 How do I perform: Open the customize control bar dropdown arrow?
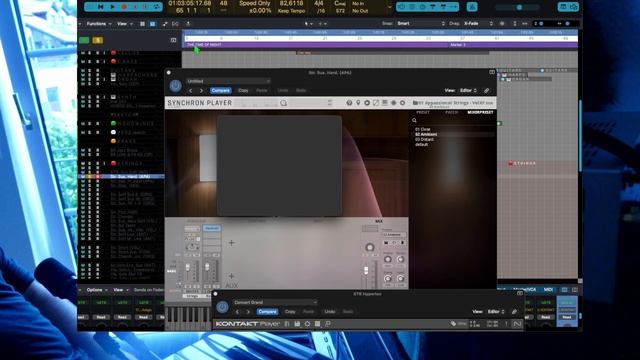tap(390, 7)
